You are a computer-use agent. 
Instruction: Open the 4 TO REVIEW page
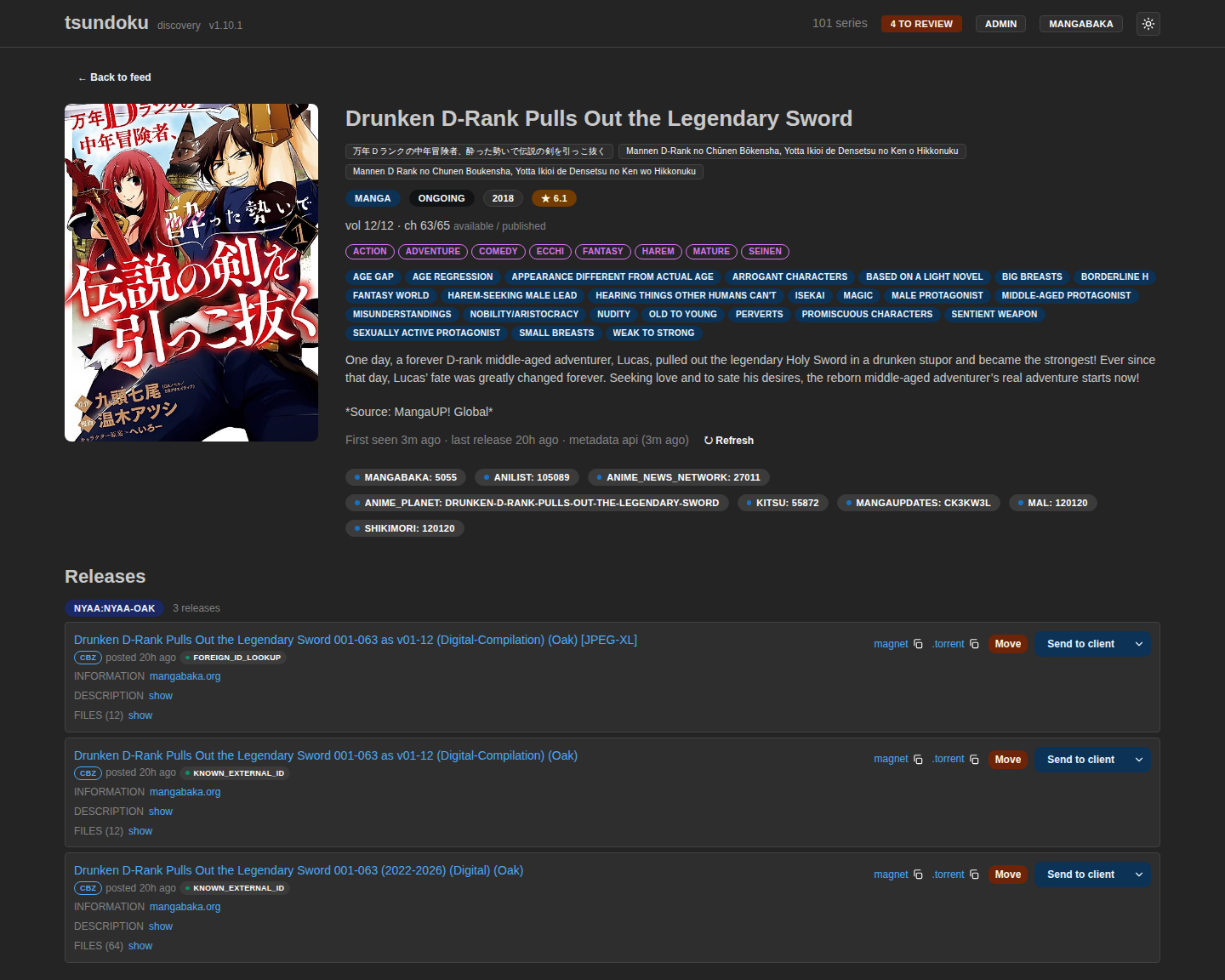pyautogui.click(x=921, y=24)
